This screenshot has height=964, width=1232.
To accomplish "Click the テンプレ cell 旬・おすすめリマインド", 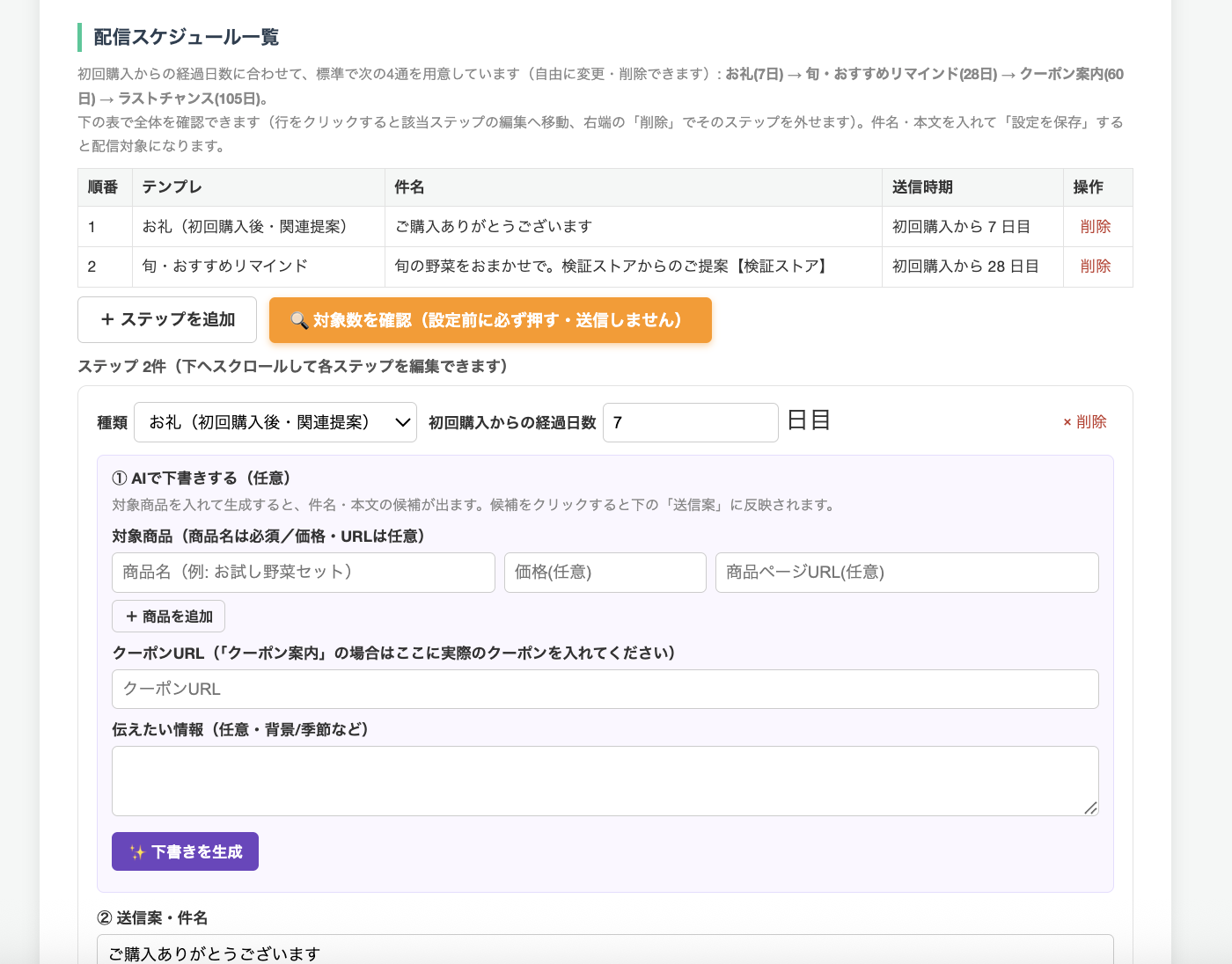I will click(x=258, y=267).
